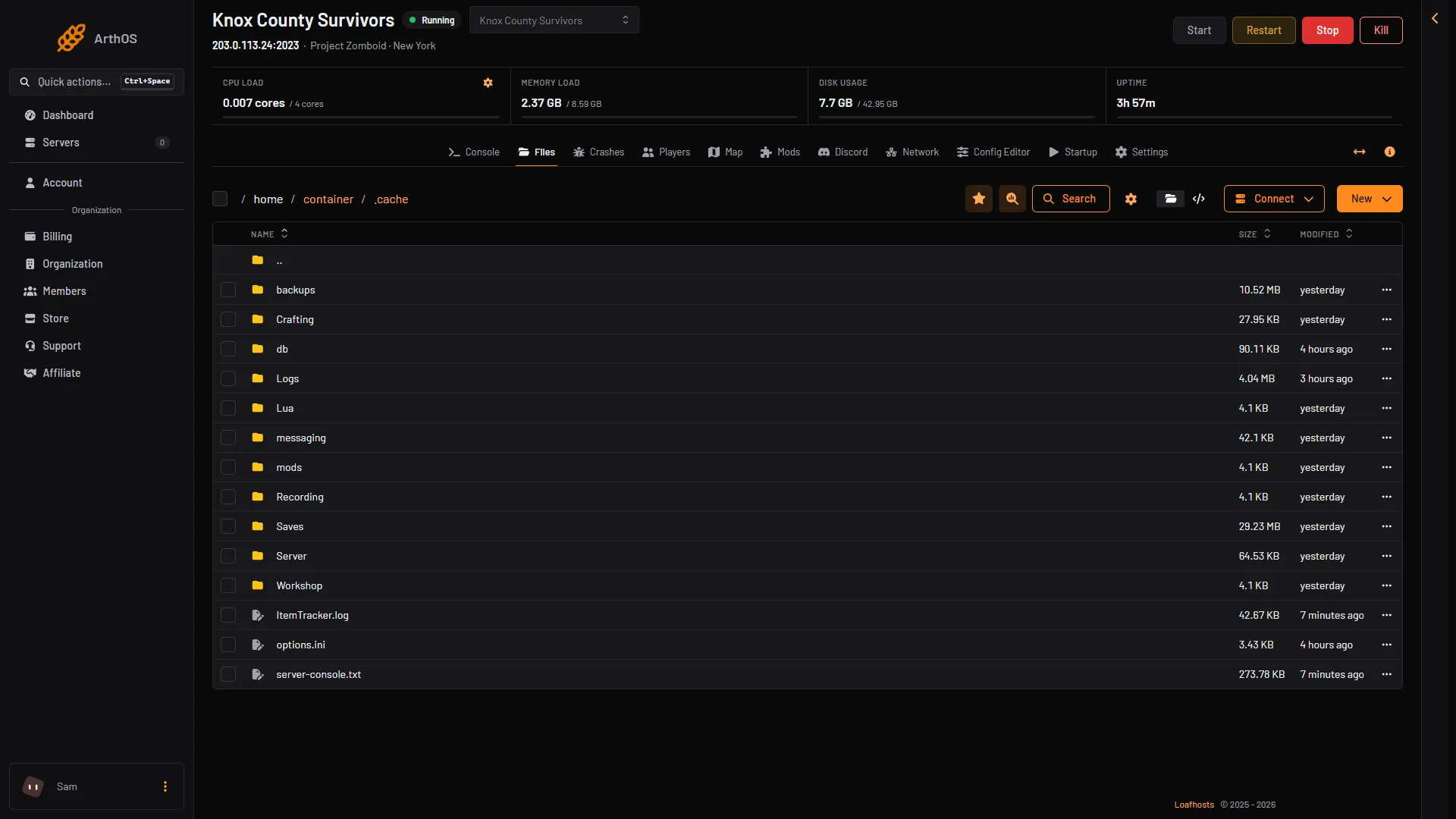Check the Logs folder checkbox
The width and height of the screenshot is (1456, 819).
coord(228,378)
